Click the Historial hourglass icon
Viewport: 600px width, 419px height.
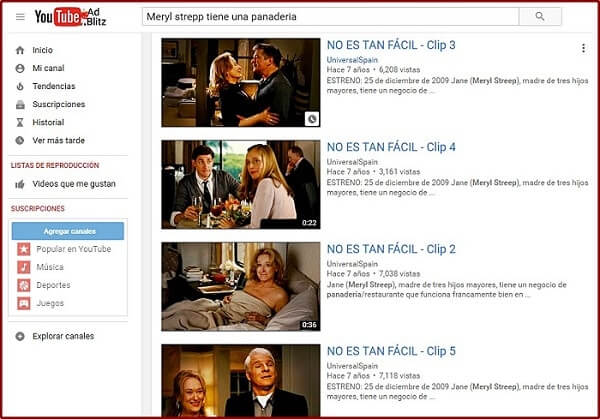pos(20,122)
